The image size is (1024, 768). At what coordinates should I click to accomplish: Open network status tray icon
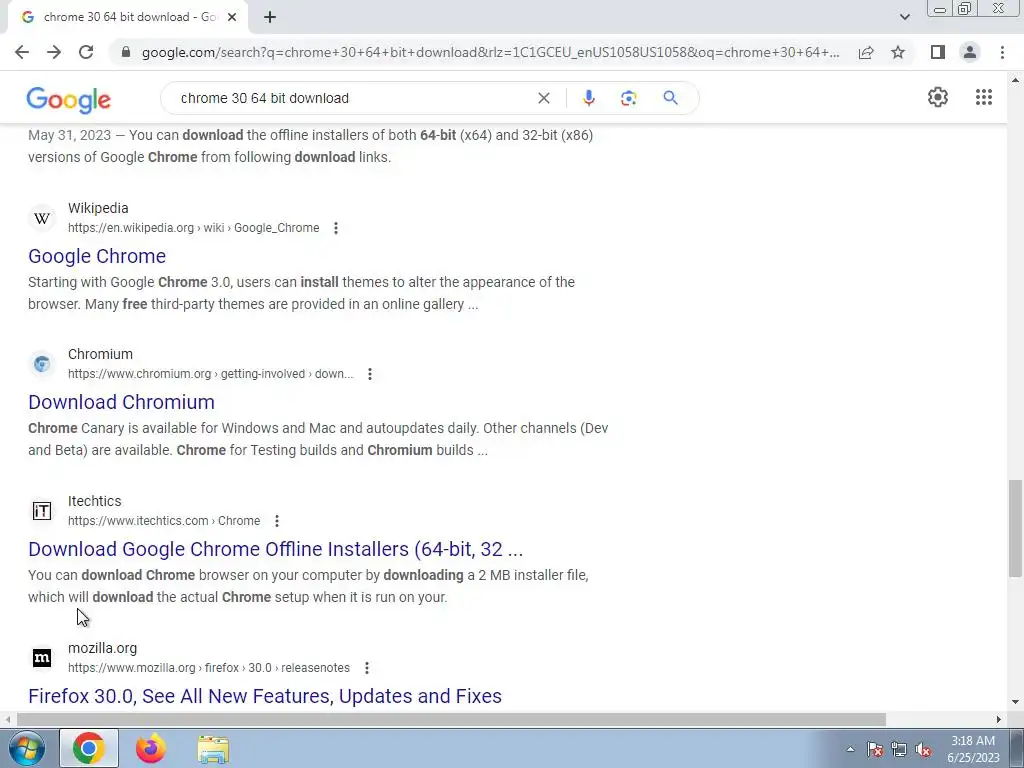click(899, 749)
